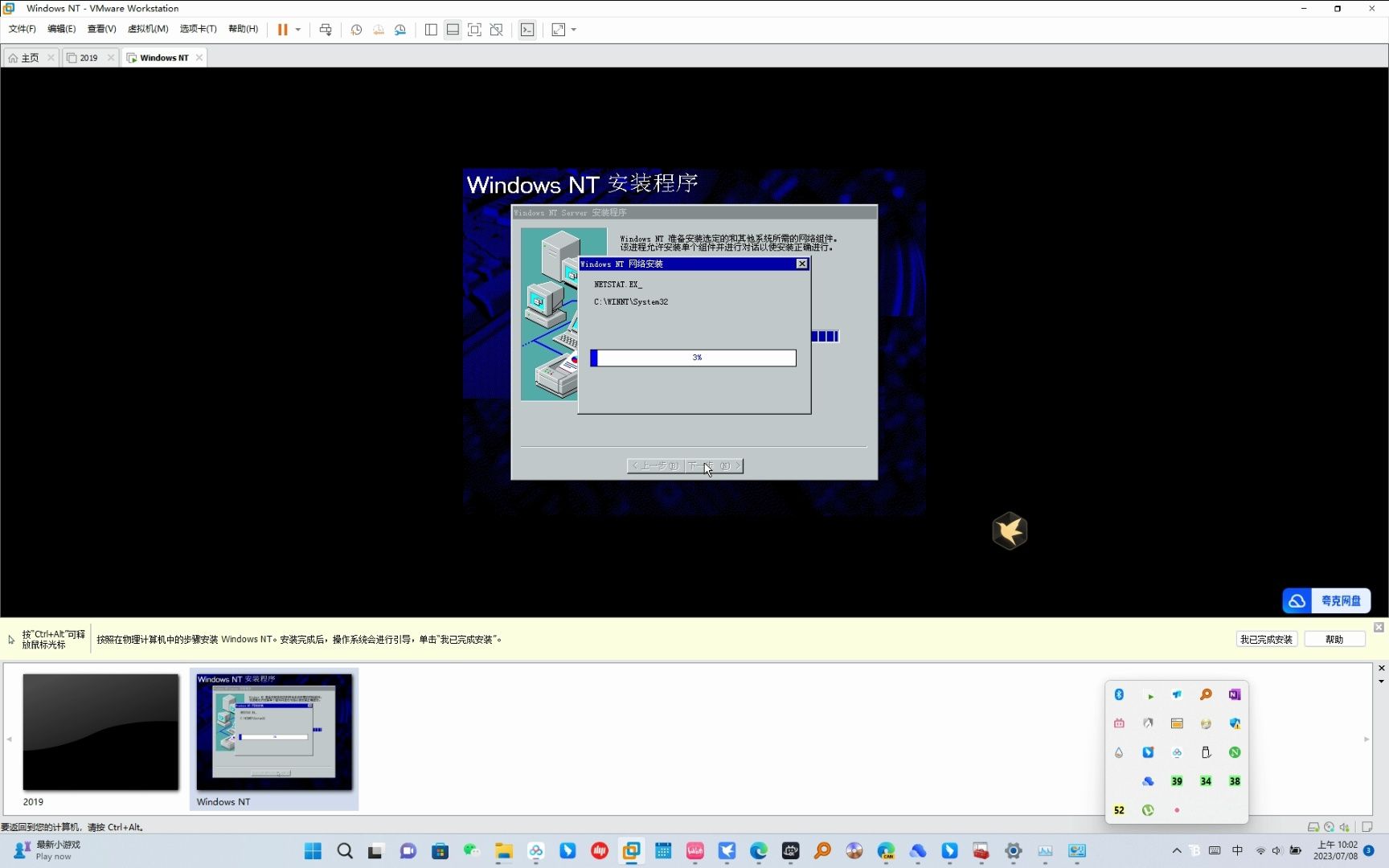
Task: Pause the virtual machine with the orange pause icon
Action: tap(282, 30)
